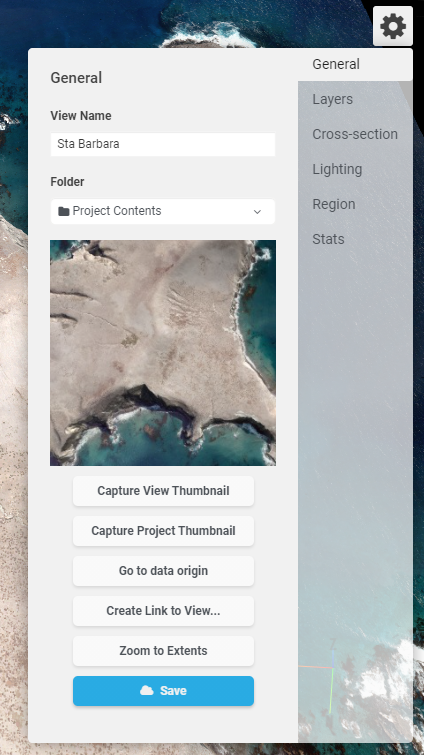424x755 pixels.
Task: Click Go to data origin
Action: click(163, 571)
